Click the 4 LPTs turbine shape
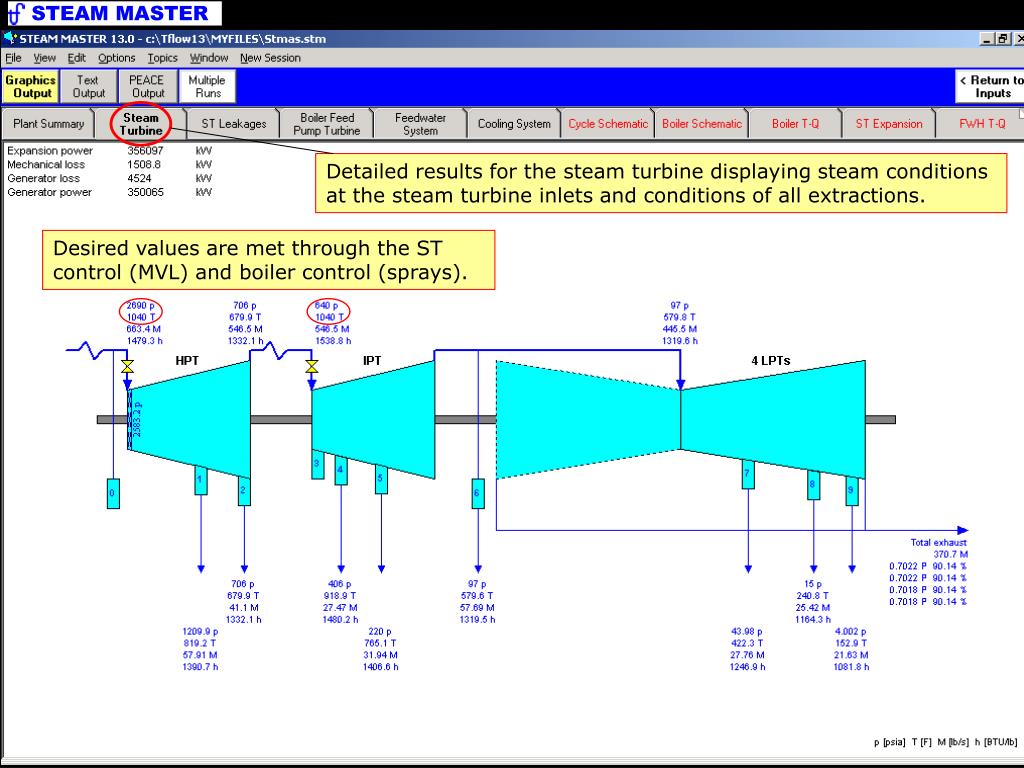 773,419
